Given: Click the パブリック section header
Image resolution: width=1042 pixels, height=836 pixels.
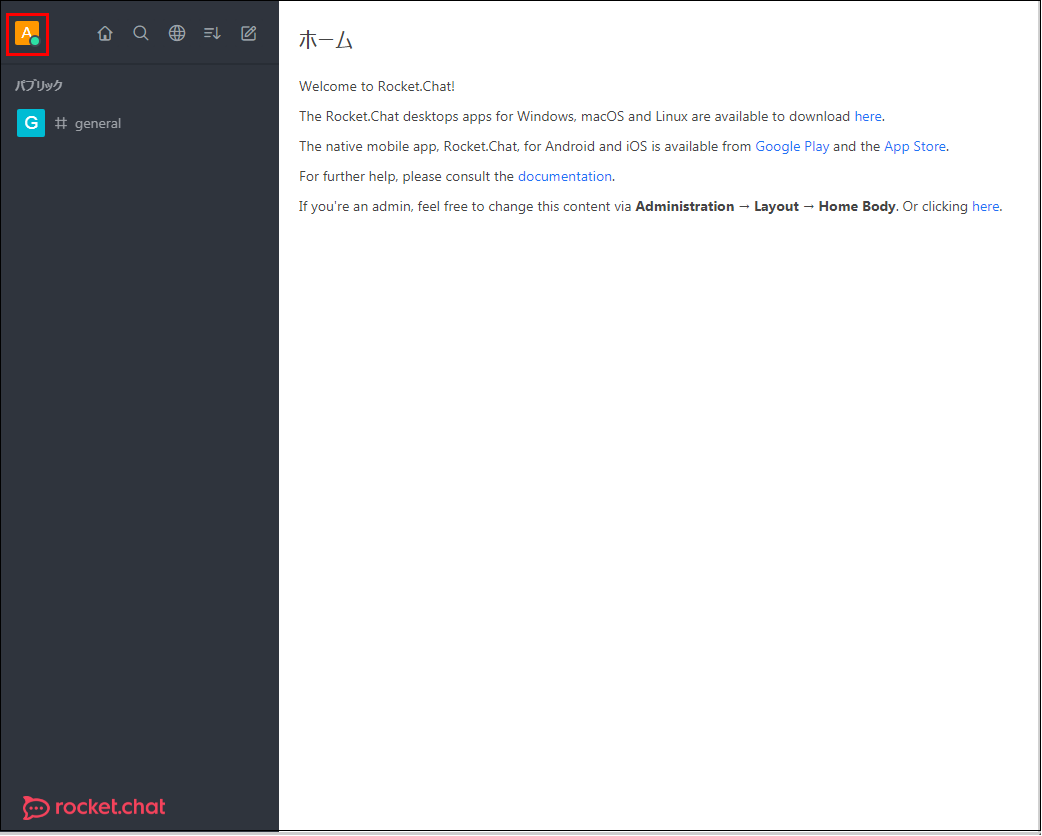Looking at the screenshot, I should pos(39,85).
